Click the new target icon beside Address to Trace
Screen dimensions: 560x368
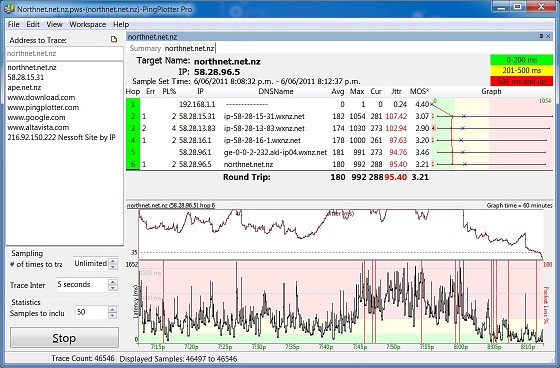pyautogui.click(x=114, y=40)
